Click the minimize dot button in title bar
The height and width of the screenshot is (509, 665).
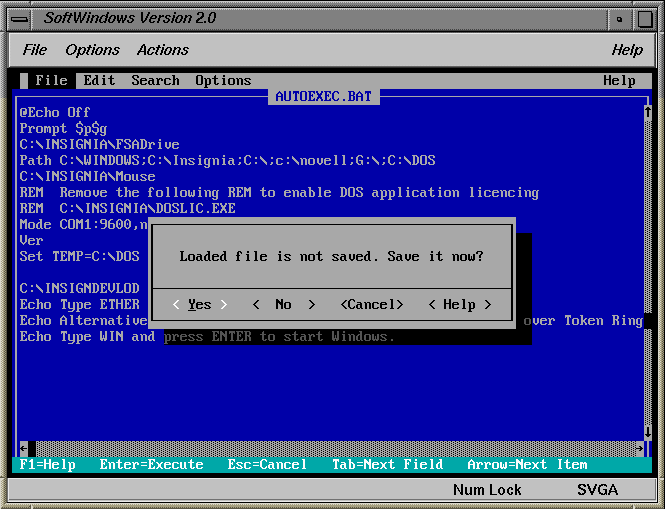pos(620,19)
